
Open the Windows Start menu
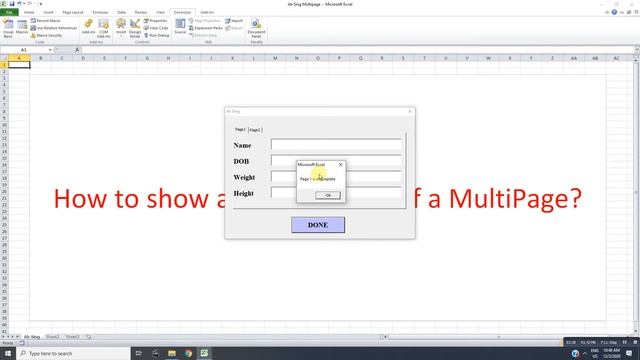(8, 353)
